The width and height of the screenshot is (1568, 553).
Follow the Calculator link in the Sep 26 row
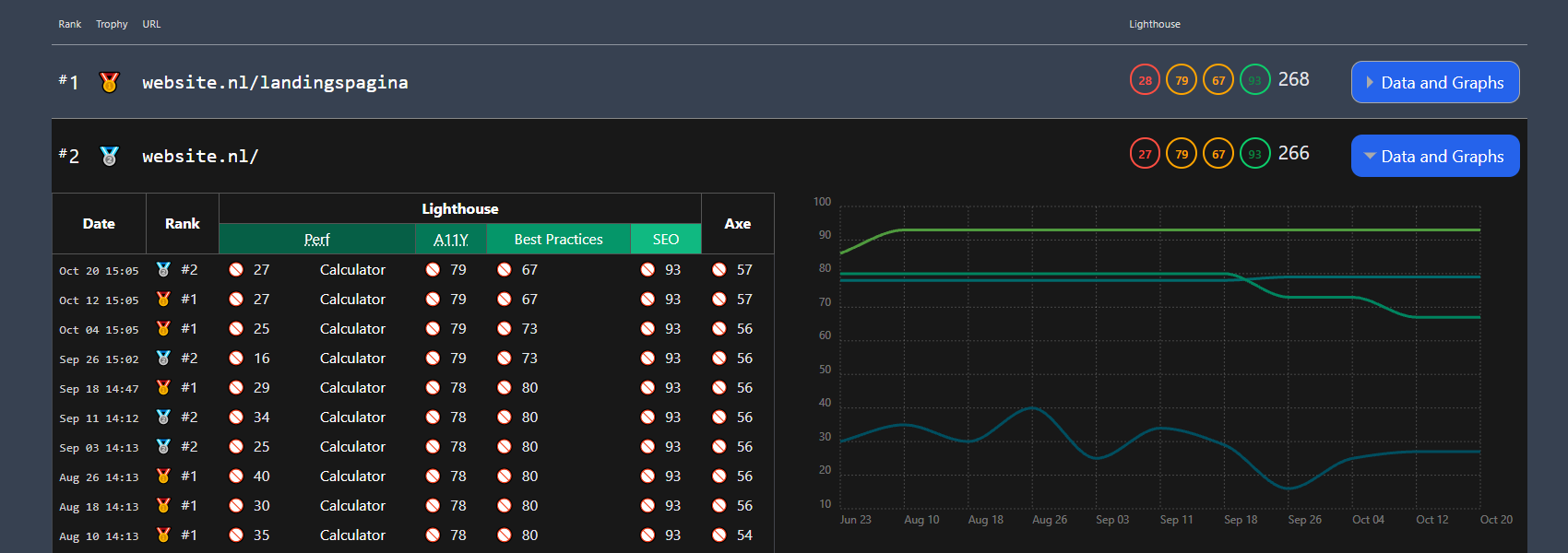tap(352, 358)
